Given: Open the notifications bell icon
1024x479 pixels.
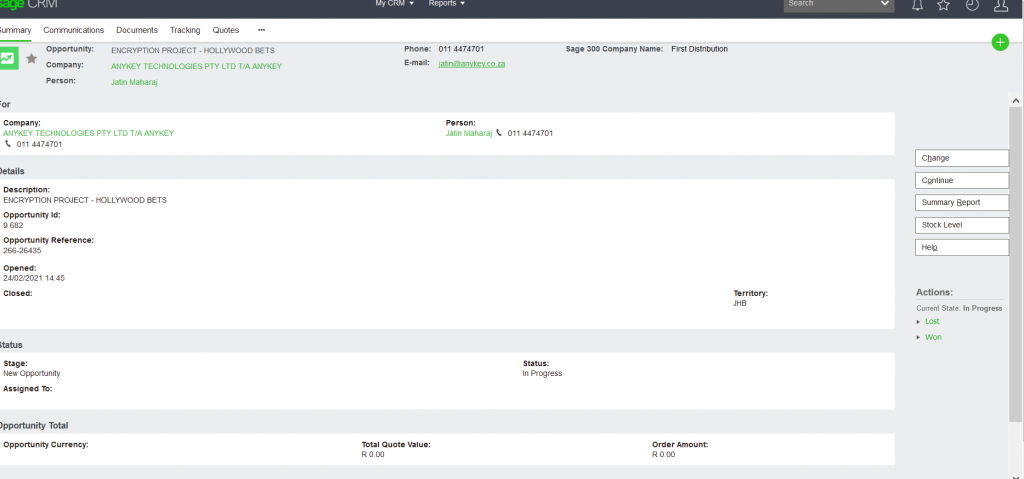Looking at the screenshot, I should 917,6.
